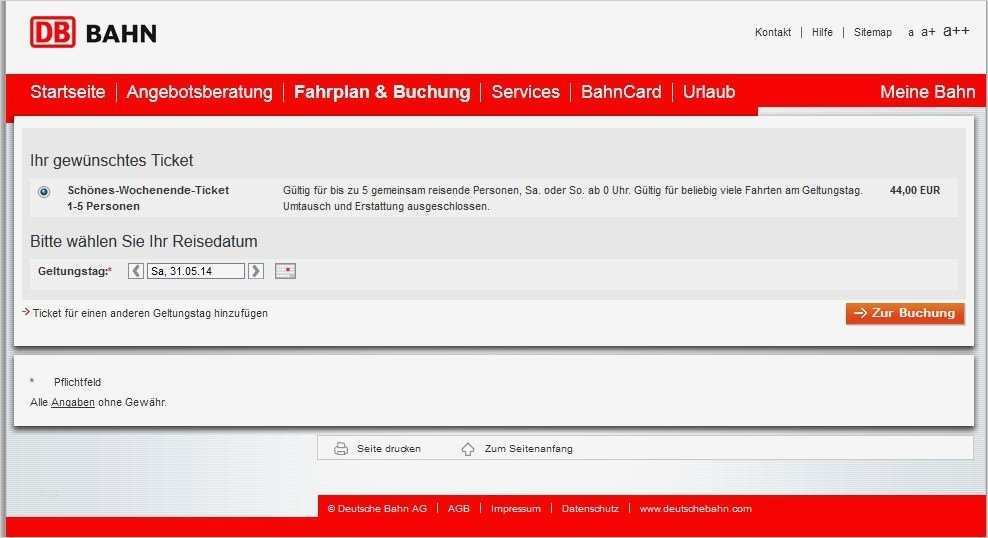Open the Impressum footer link

pos(515,508)
